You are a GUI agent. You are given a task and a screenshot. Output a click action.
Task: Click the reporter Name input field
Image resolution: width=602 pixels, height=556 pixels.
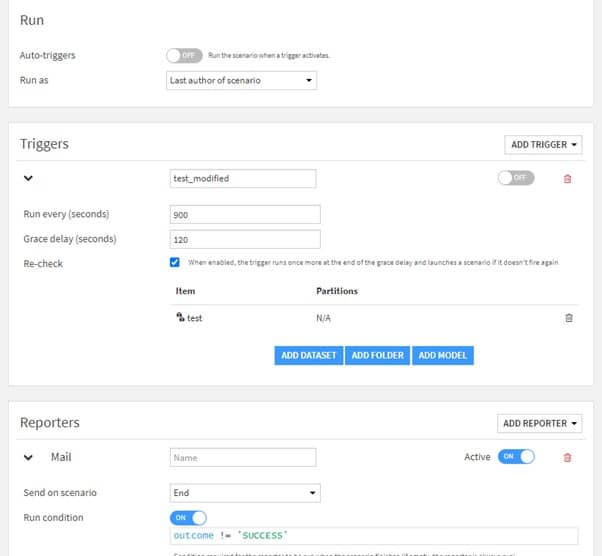point(243,458)
